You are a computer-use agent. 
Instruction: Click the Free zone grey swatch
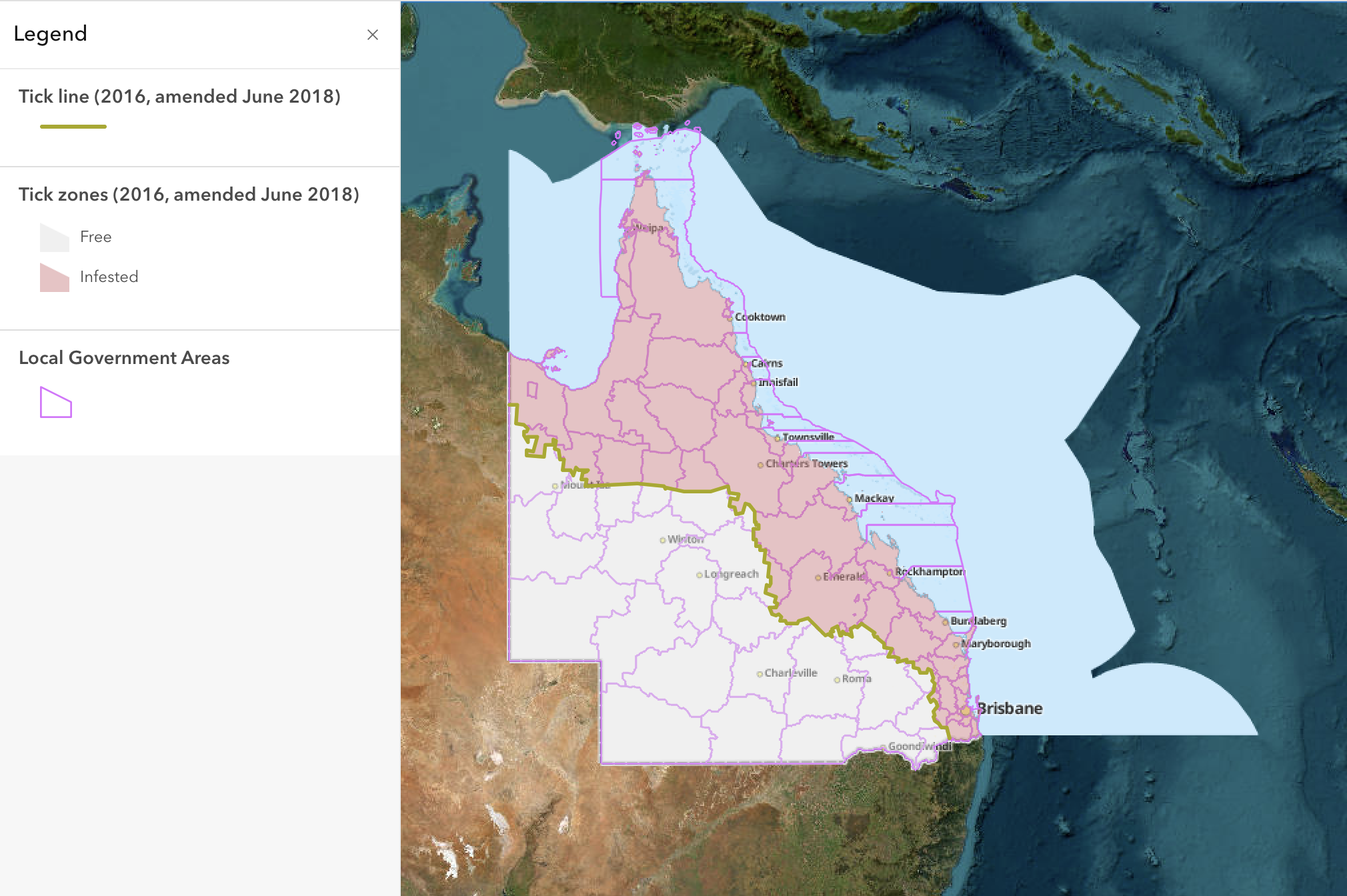(55, 238)
